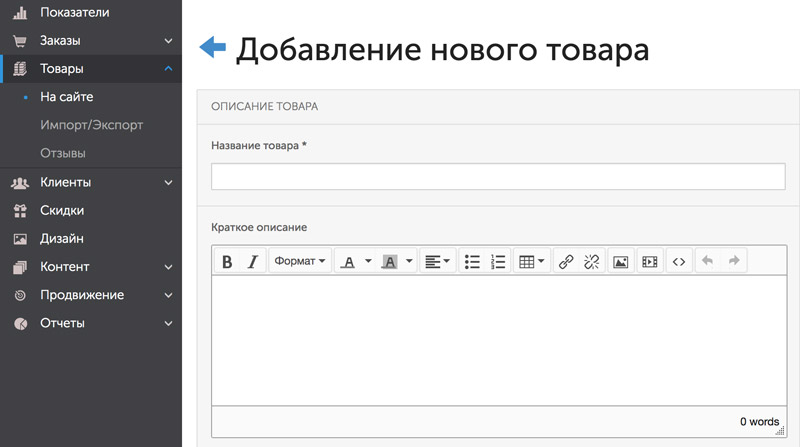Toggle bold formatting in editor

pos(227,262)
